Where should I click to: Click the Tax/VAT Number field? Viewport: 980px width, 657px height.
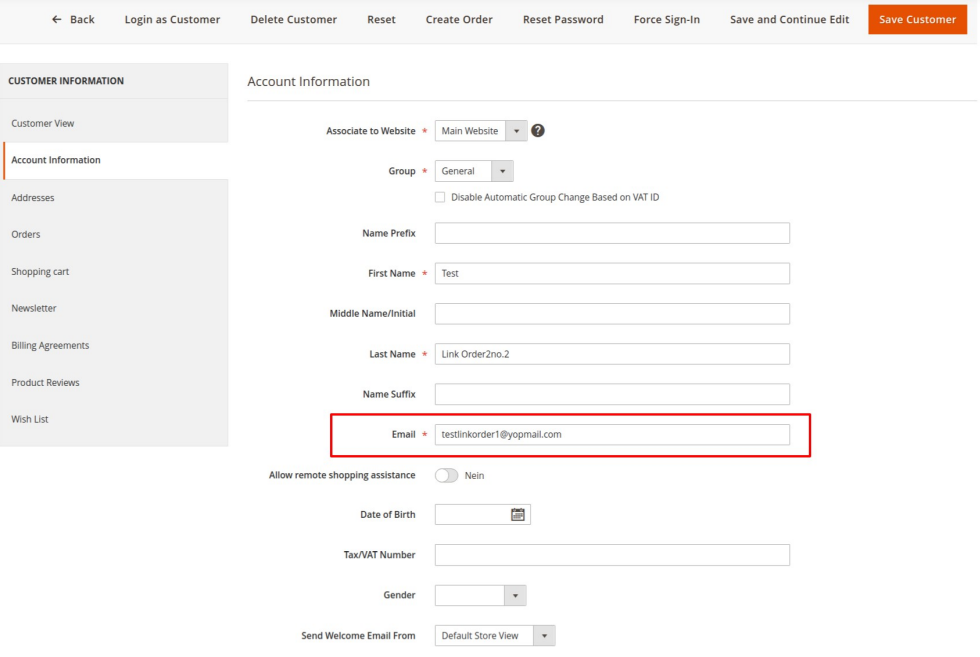(x=612, y=555)
